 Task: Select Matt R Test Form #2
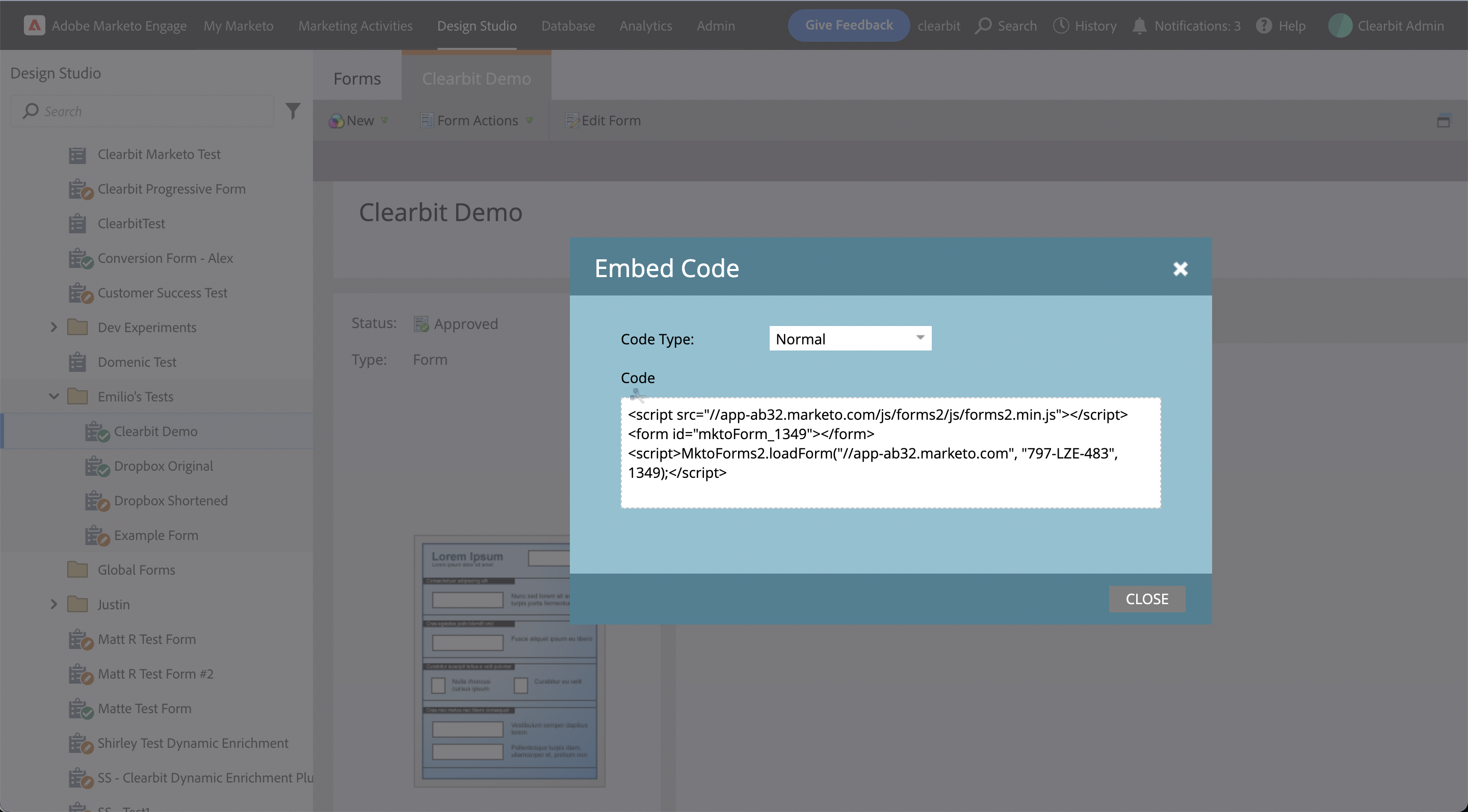[155, 674]
